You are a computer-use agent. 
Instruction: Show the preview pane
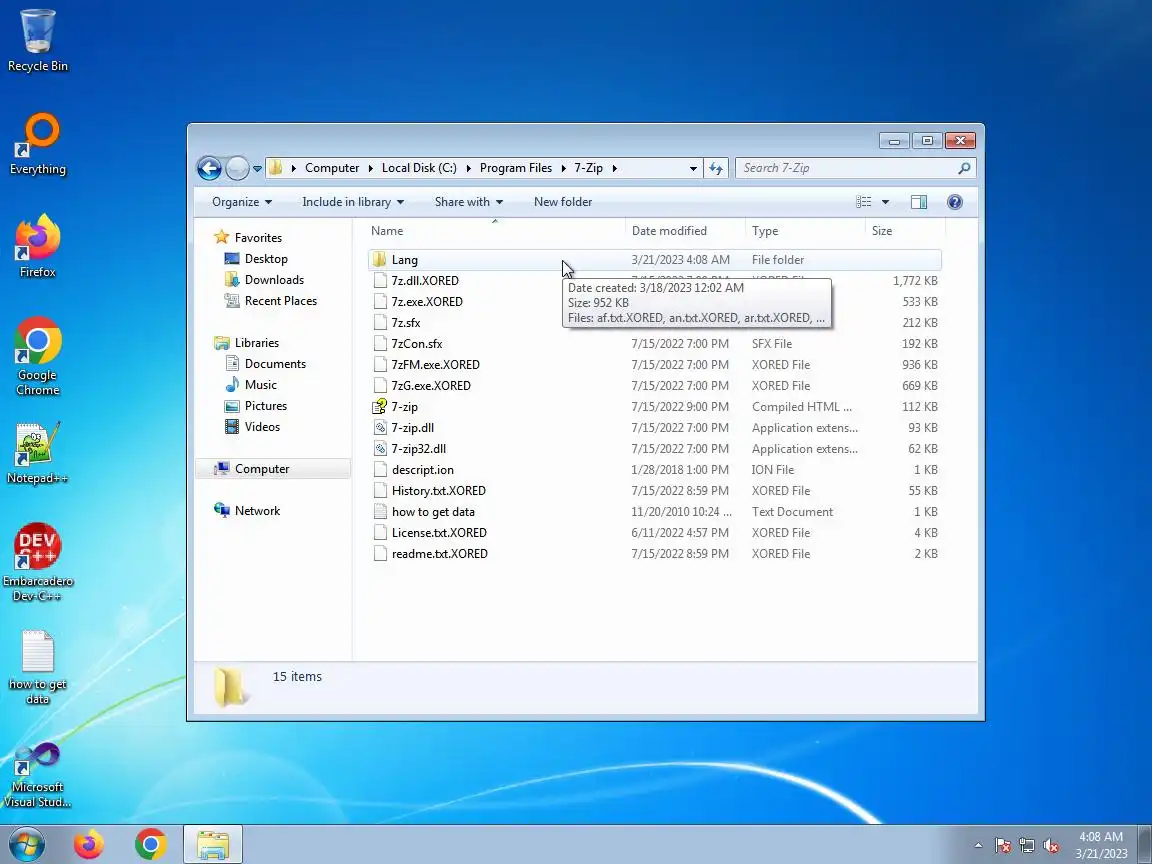tap(918, 202)
